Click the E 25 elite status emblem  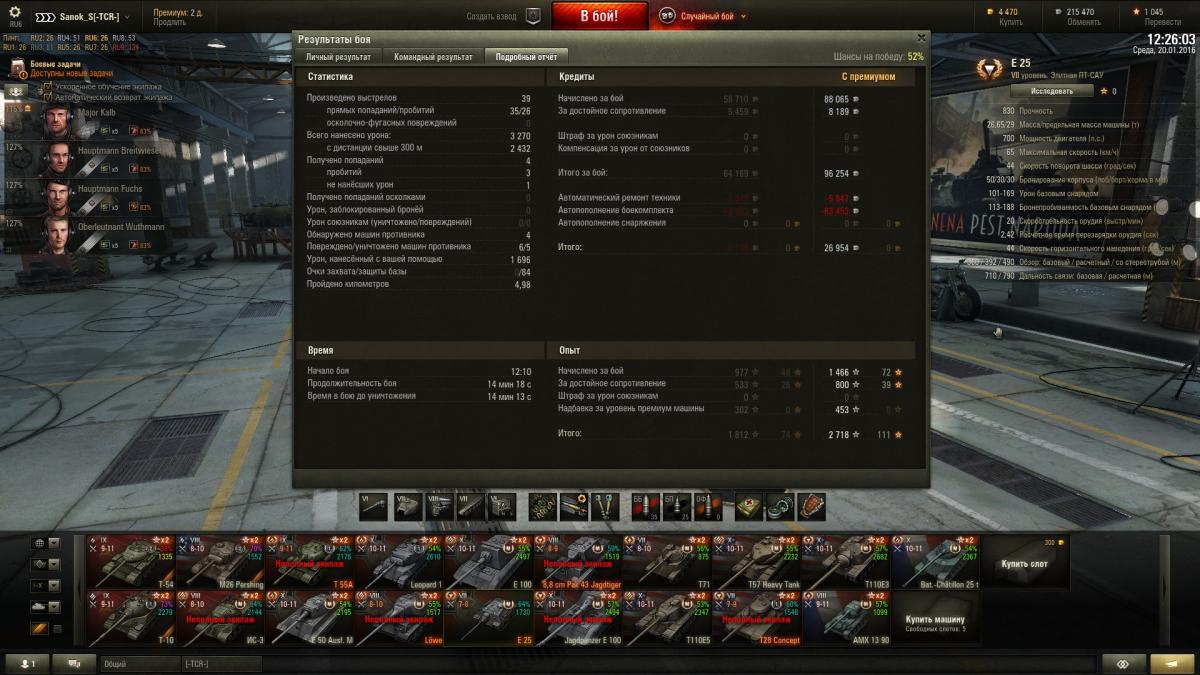click(x=989, y=69)
